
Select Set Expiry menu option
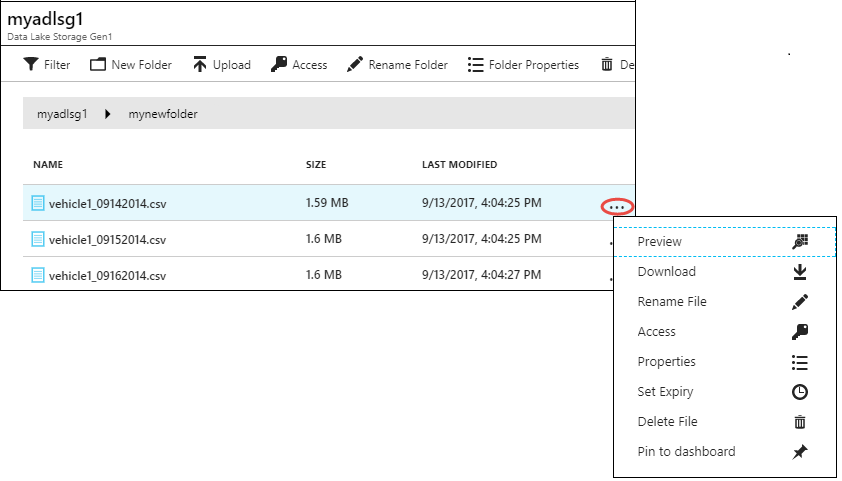click(665, 392)
